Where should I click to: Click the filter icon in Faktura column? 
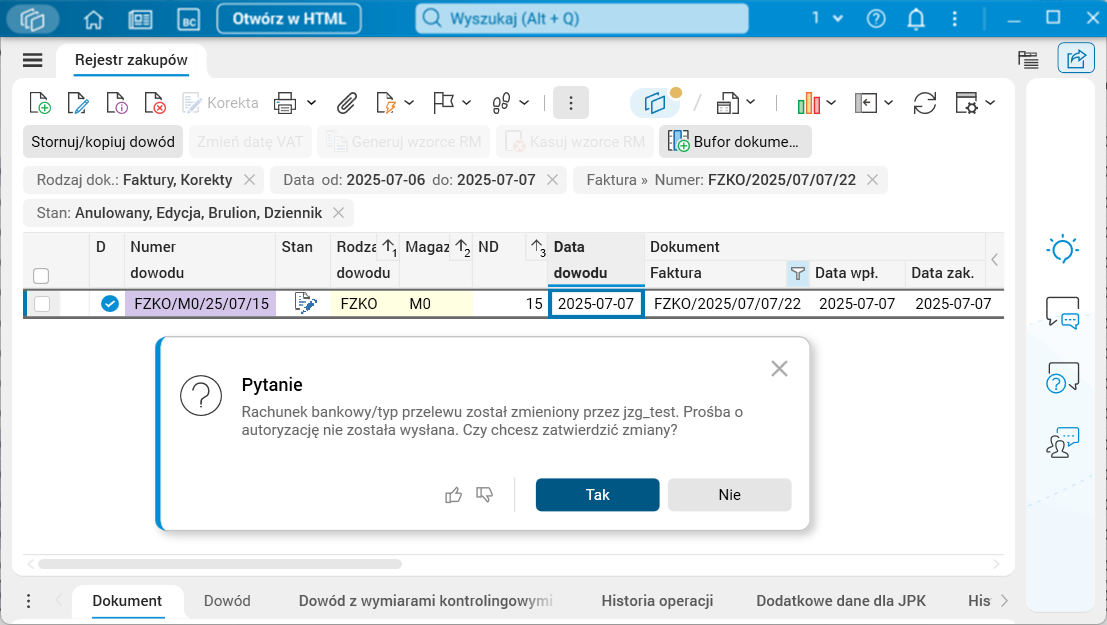coord(798,273)
